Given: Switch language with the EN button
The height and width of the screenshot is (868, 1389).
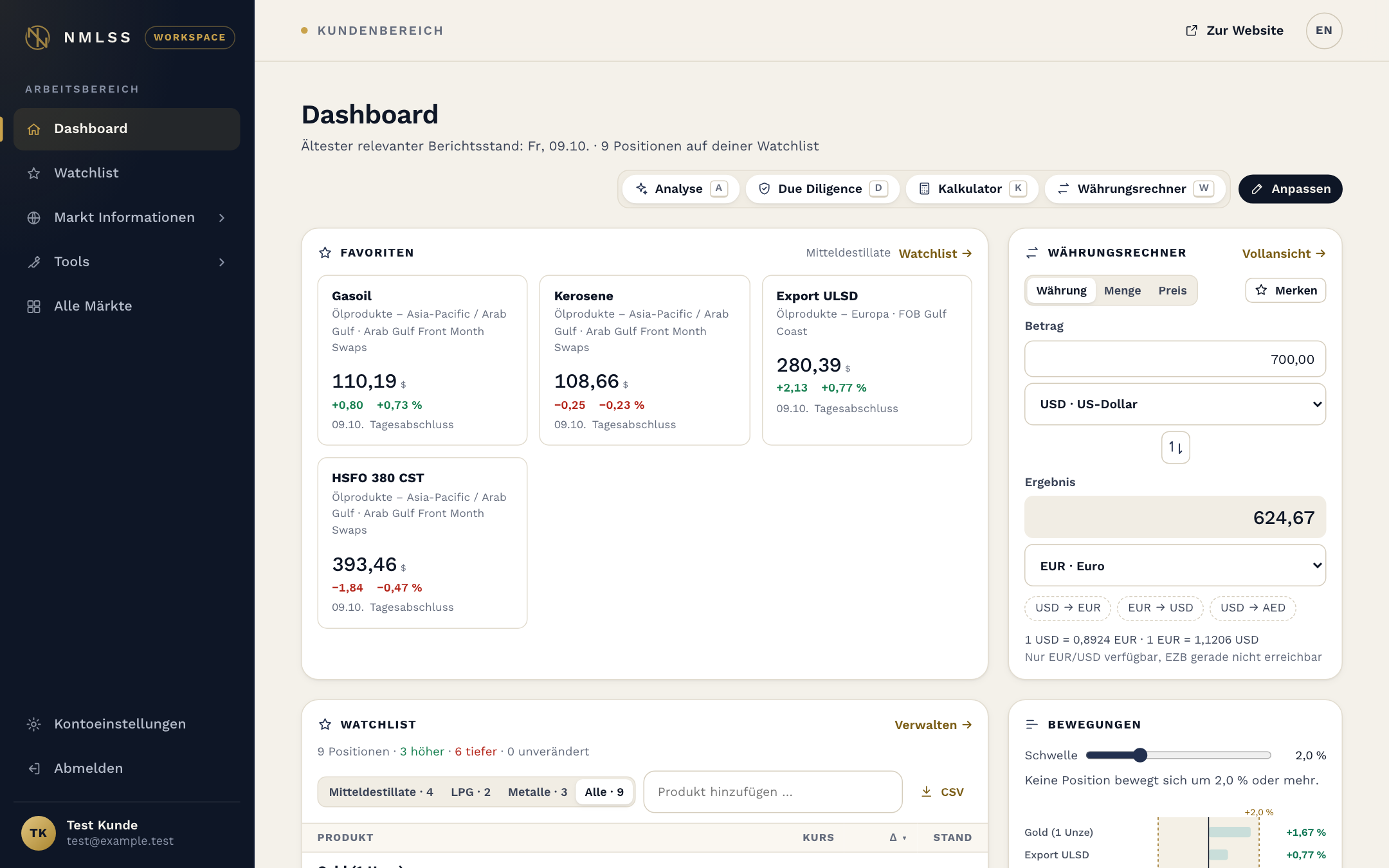Looking at the screenshot, I should pyautogui.click(x=1324, y=31).
